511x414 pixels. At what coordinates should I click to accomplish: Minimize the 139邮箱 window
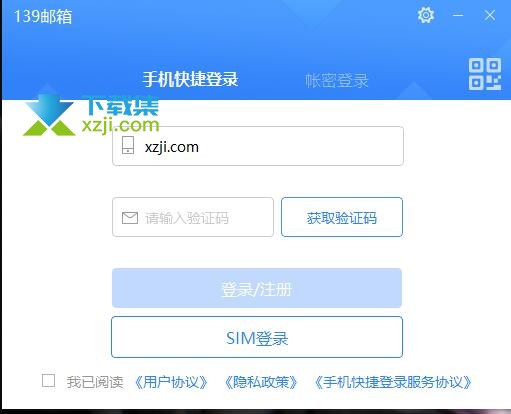click(x=458, y=15)
